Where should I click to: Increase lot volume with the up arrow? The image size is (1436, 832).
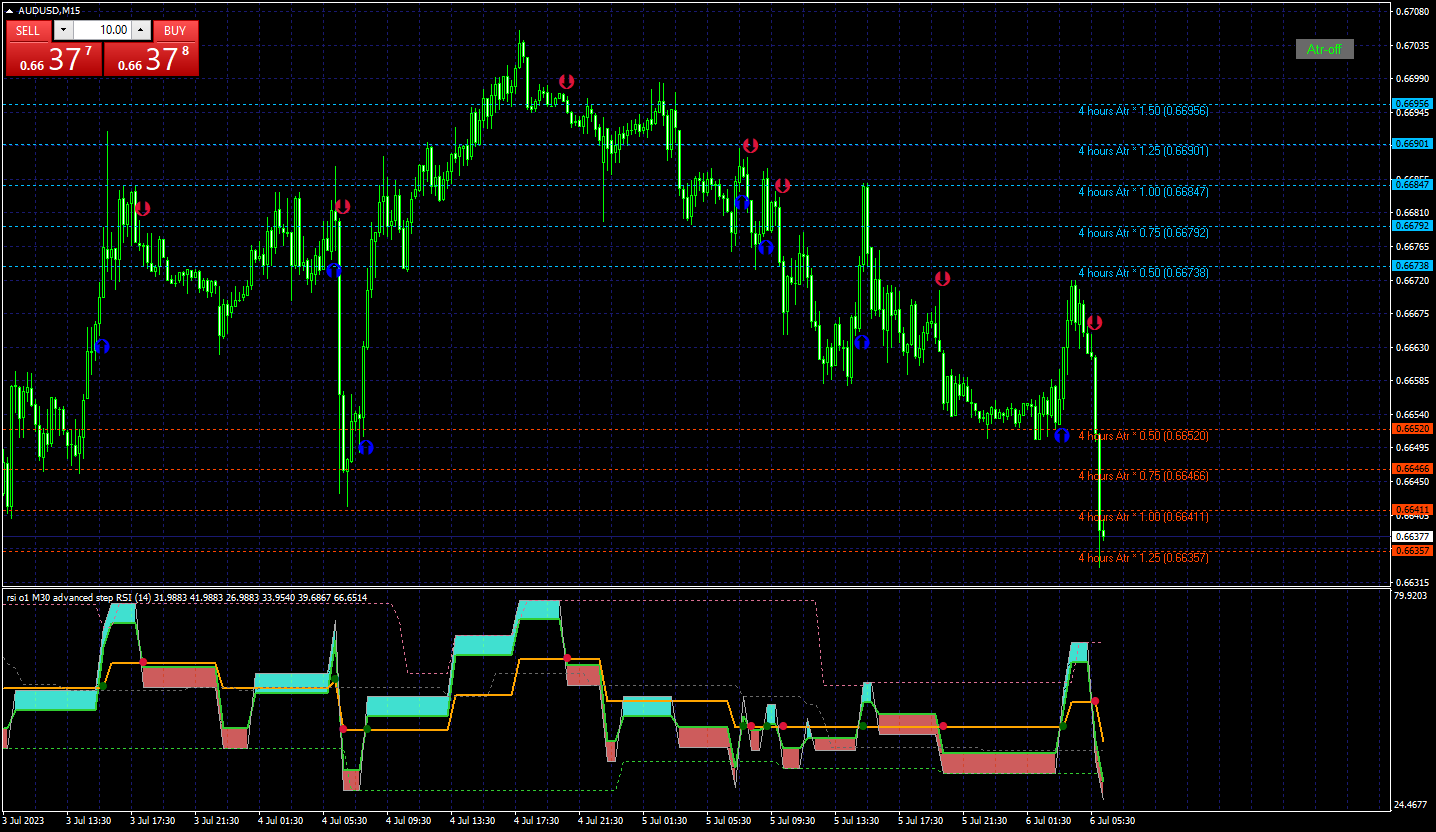pyautogui.click(x=140, y=30)
